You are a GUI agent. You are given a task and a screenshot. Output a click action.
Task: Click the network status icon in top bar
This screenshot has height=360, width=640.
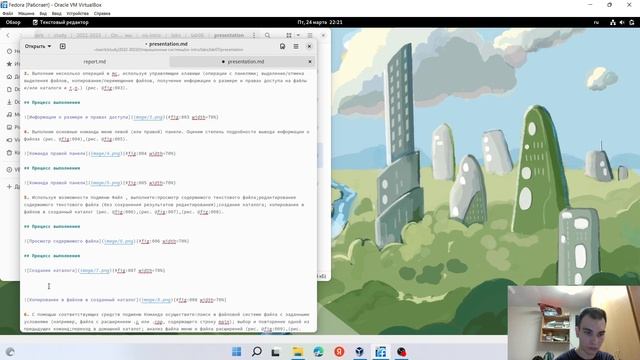coord(613,22)
